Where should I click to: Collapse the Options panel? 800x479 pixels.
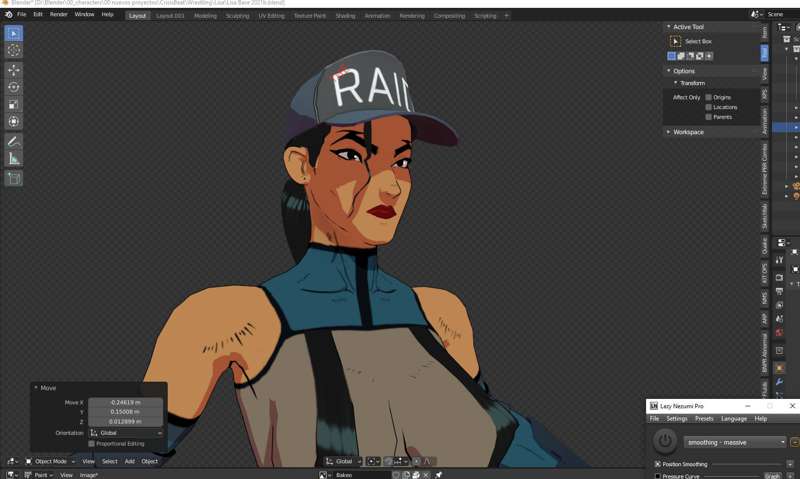[x=668, y=71]
